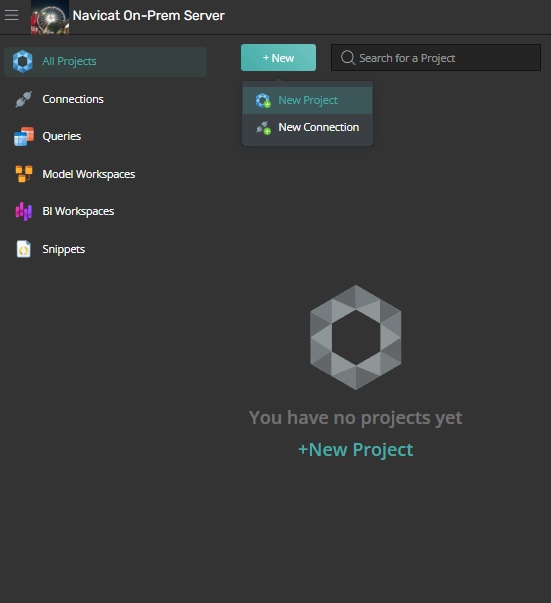
Task: Click the New Connection icon in dropdown
Action: pyautogui.click(x=264, y=127)
